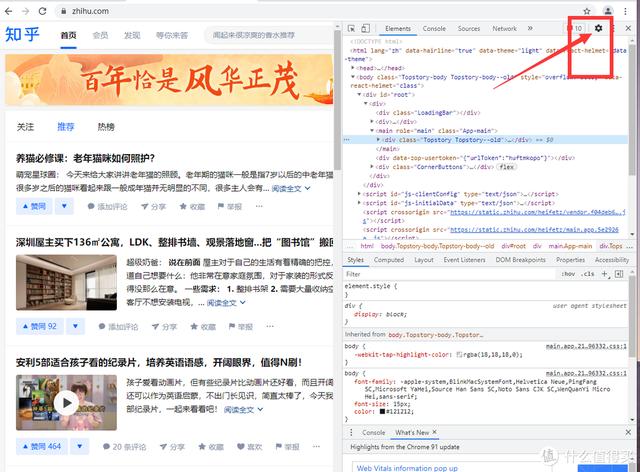
Task: Activate the inspect element picker tool
Action: click(x=351, y=29)
